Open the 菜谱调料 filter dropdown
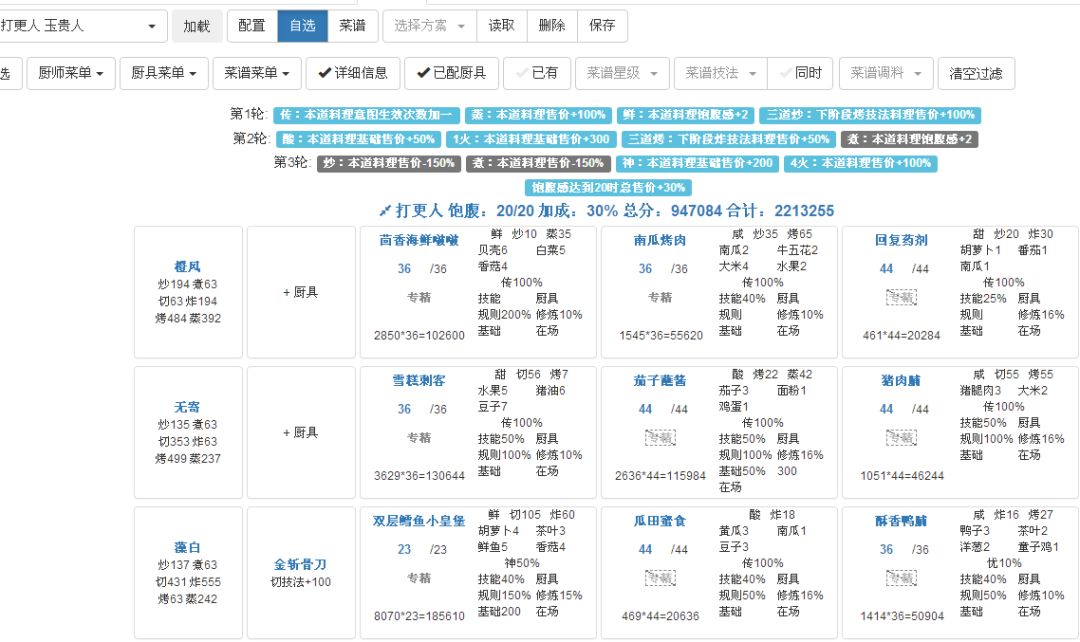The image size is (1080, 642). pos(886,73)
